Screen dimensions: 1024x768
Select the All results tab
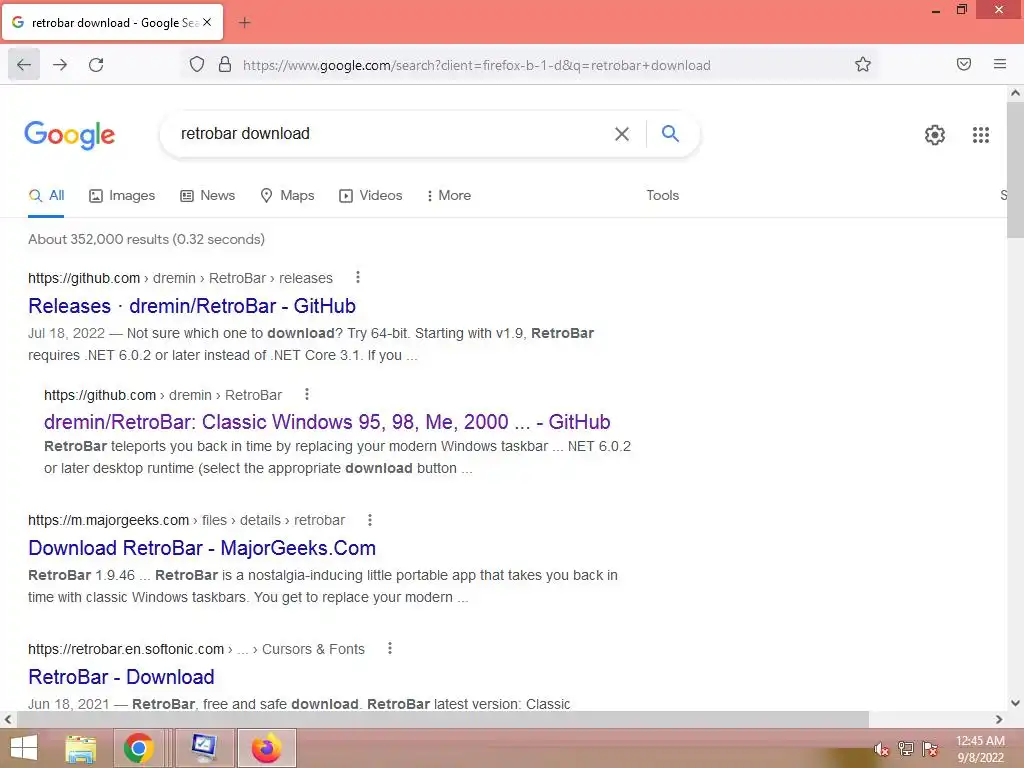click(x=46, y=195)
